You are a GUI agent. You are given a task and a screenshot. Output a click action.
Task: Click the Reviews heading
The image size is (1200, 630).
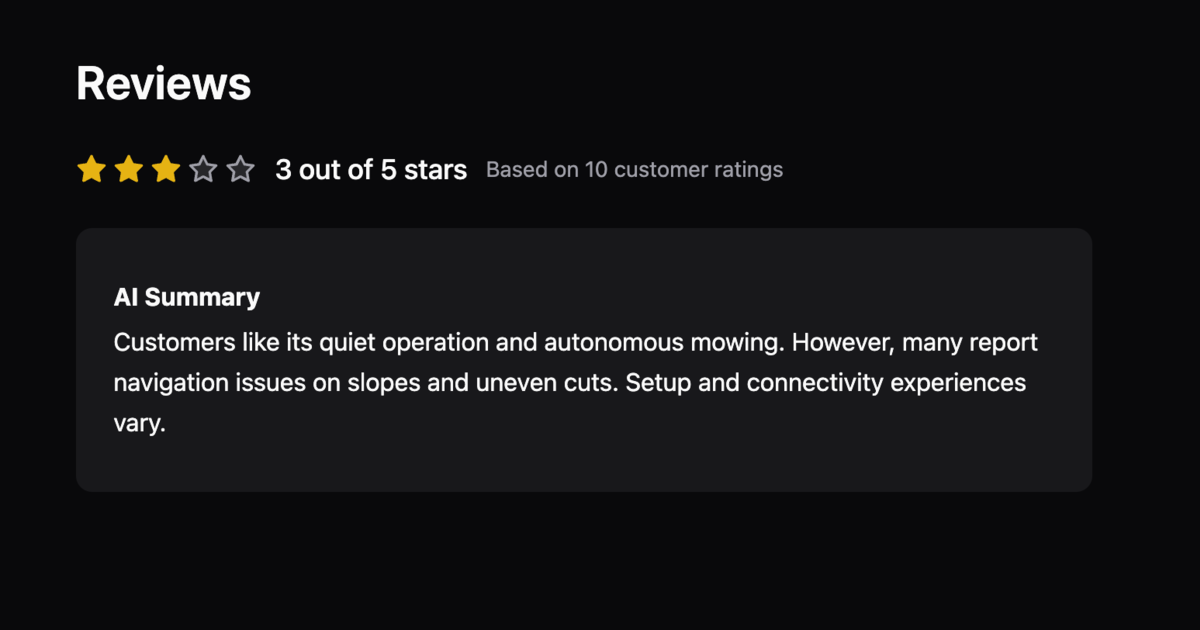click(x=163, y=84)
